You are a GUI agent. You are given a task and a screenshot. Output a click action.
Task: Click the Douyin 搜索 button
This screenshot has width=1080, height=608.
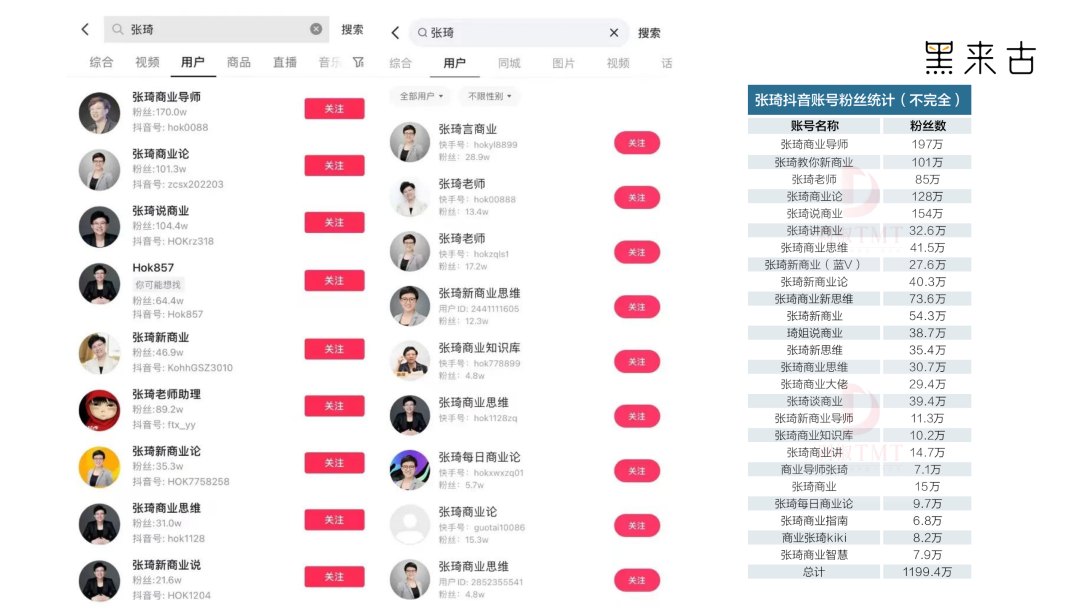coord(352,29)
